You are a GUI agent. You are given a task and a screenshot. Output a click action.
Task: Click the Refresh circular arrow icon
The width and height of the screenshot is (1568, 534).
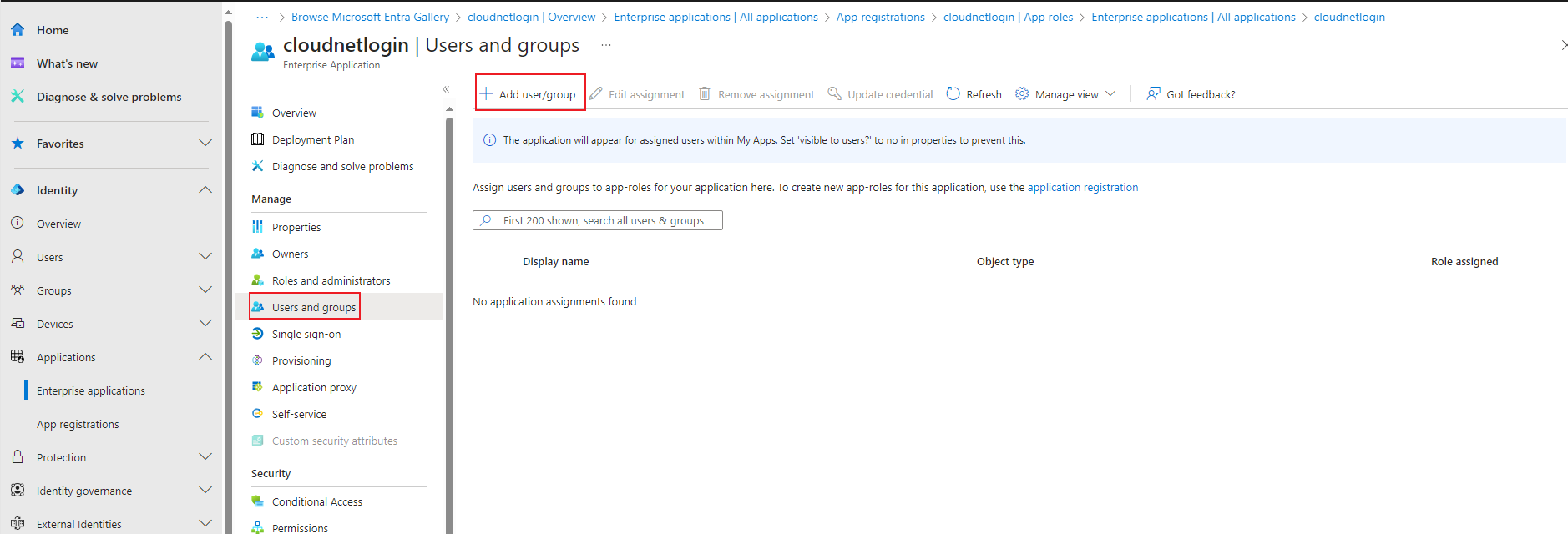coord(953,93)
